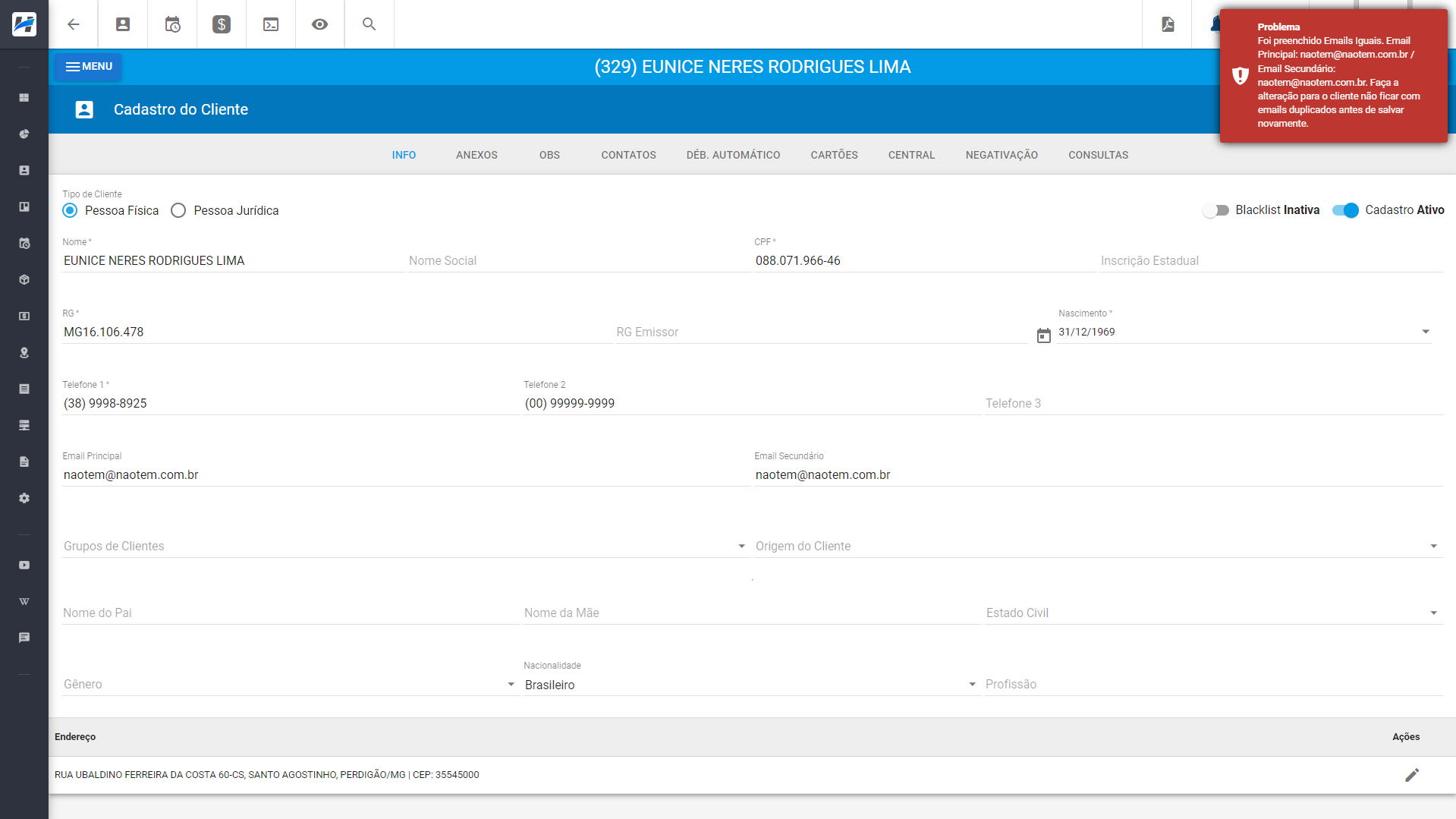Open the server network sidebar icon
Screen dimensions: 1456x819
coord(24,426)
